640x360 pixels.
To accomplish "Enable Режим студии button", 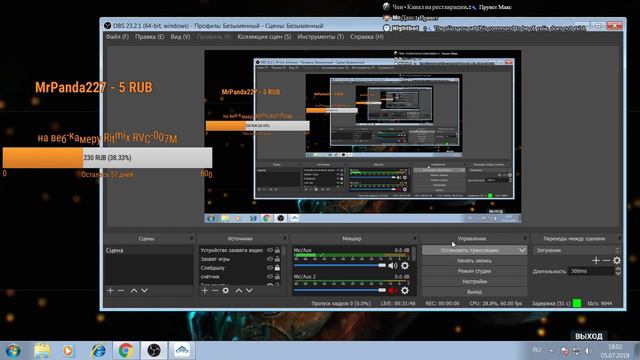I will tap(474, 271).
